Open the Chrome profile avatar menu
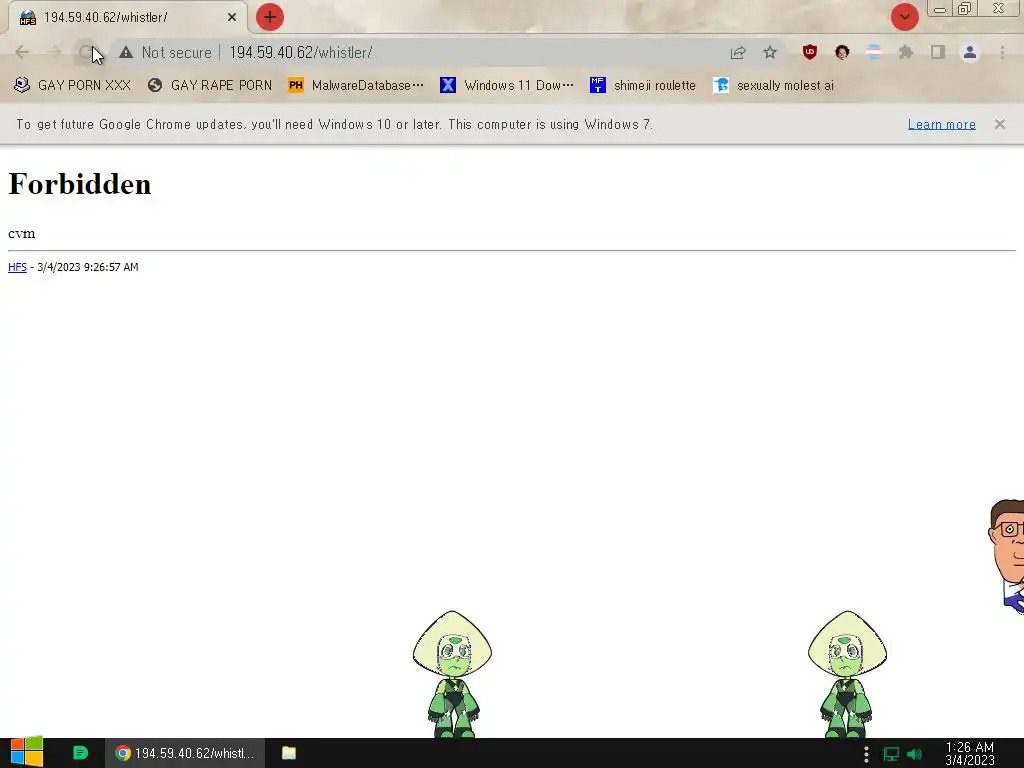Viewport: 1024px width, 768px height. pyautogui.click(x=970, y=52)
